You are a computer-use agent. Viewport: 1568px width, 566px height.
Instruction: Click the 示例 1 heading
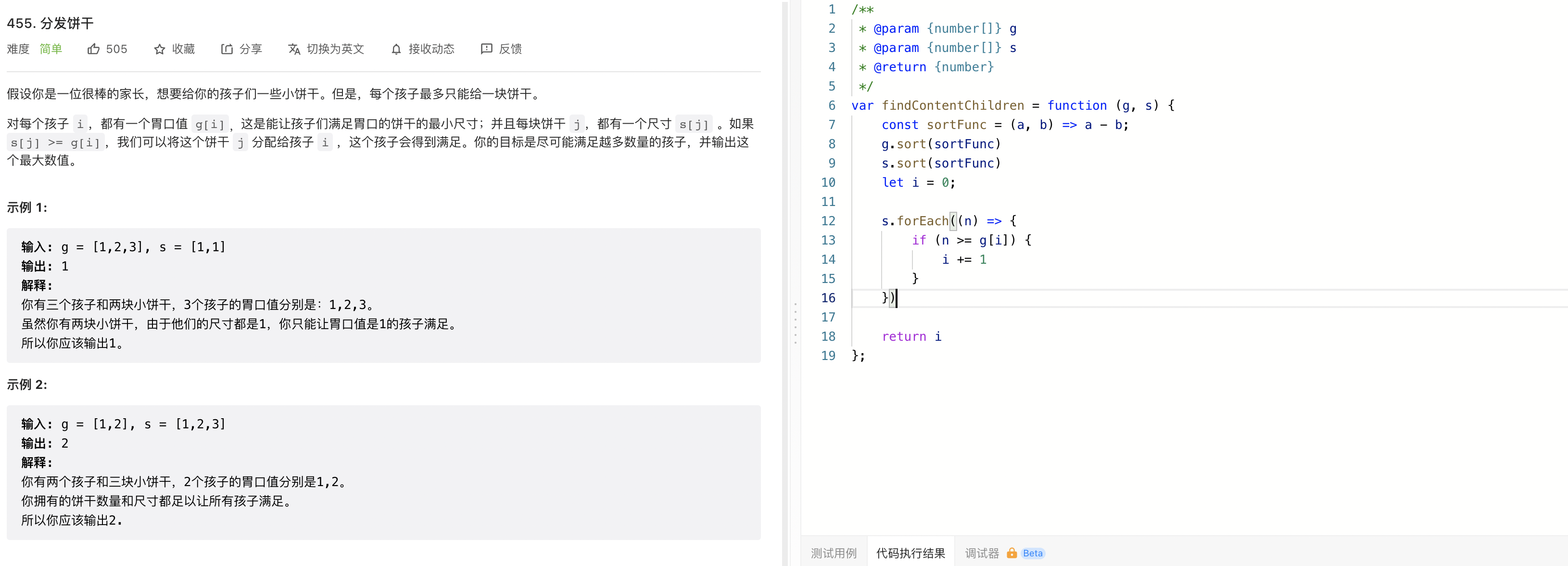click(x=27, y=208)
